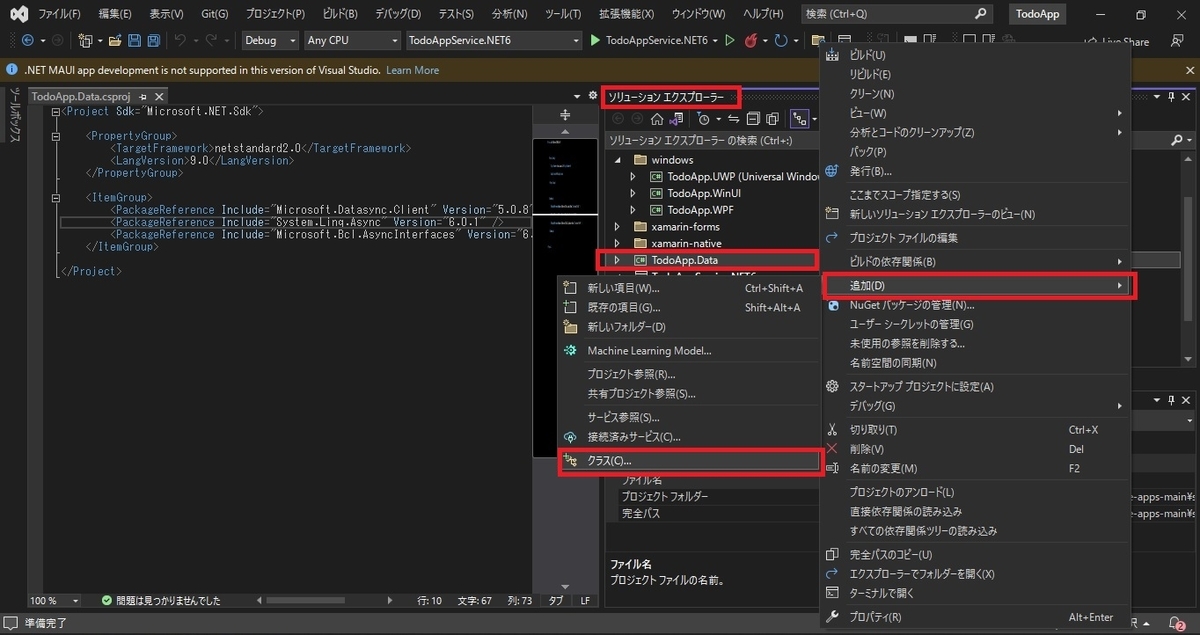
Task: Click the hot reload flame icon
Action: point(750,41)
